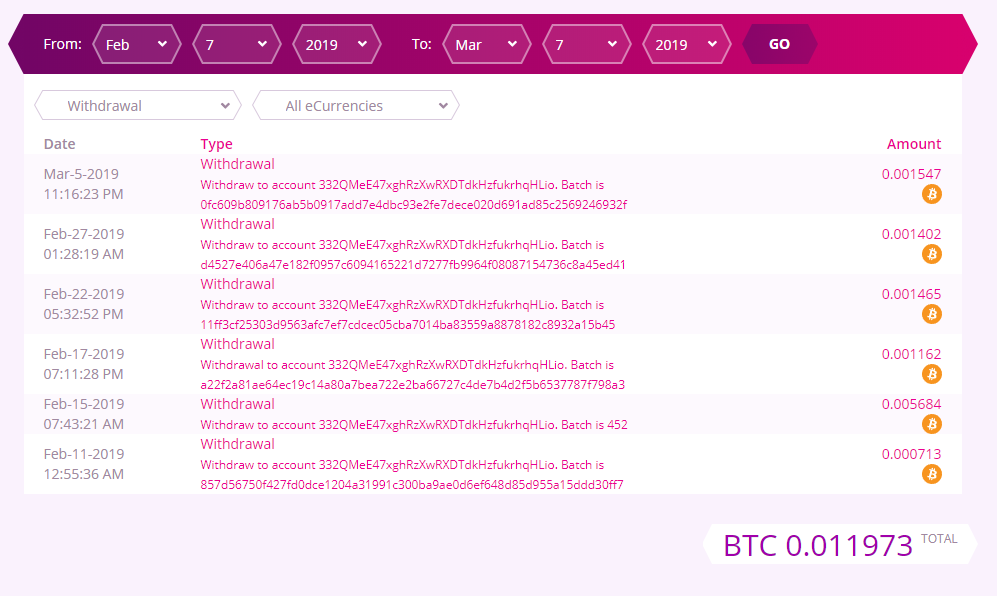Select the Mar-5-2019 withdrawal batch description
The height and width of the screenshot is (596, 997).
click(x=413, y=195)
